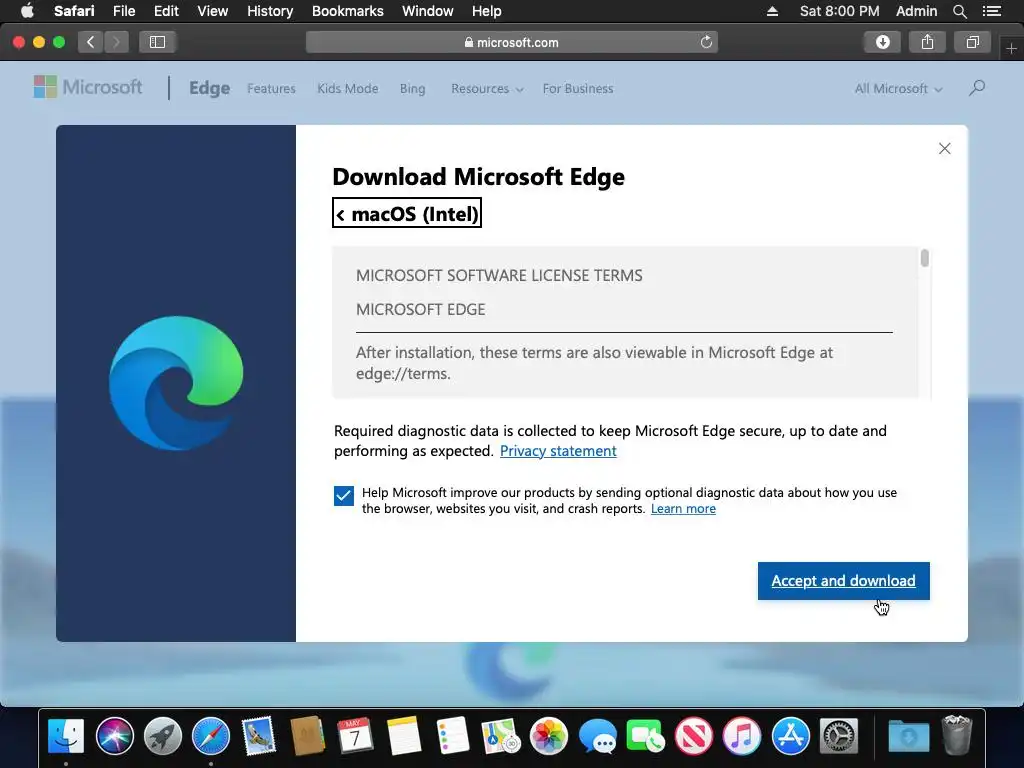Open Music icon in dock

(742, 735)
